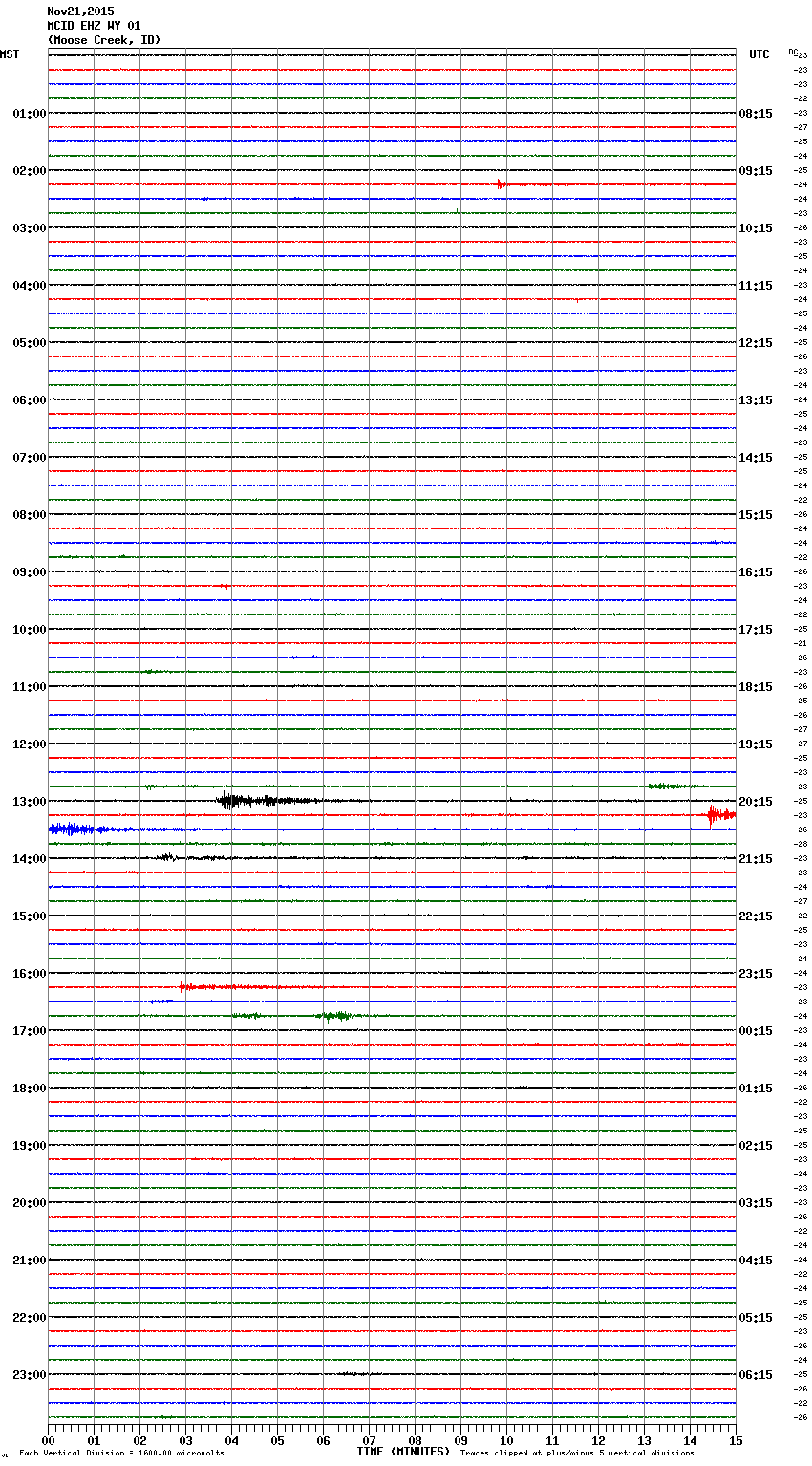Image resolution: width=812 pixels, height=1466 pixels.
Task: Click the green burst near minute 06 at 16:45
Action: 336,1016
